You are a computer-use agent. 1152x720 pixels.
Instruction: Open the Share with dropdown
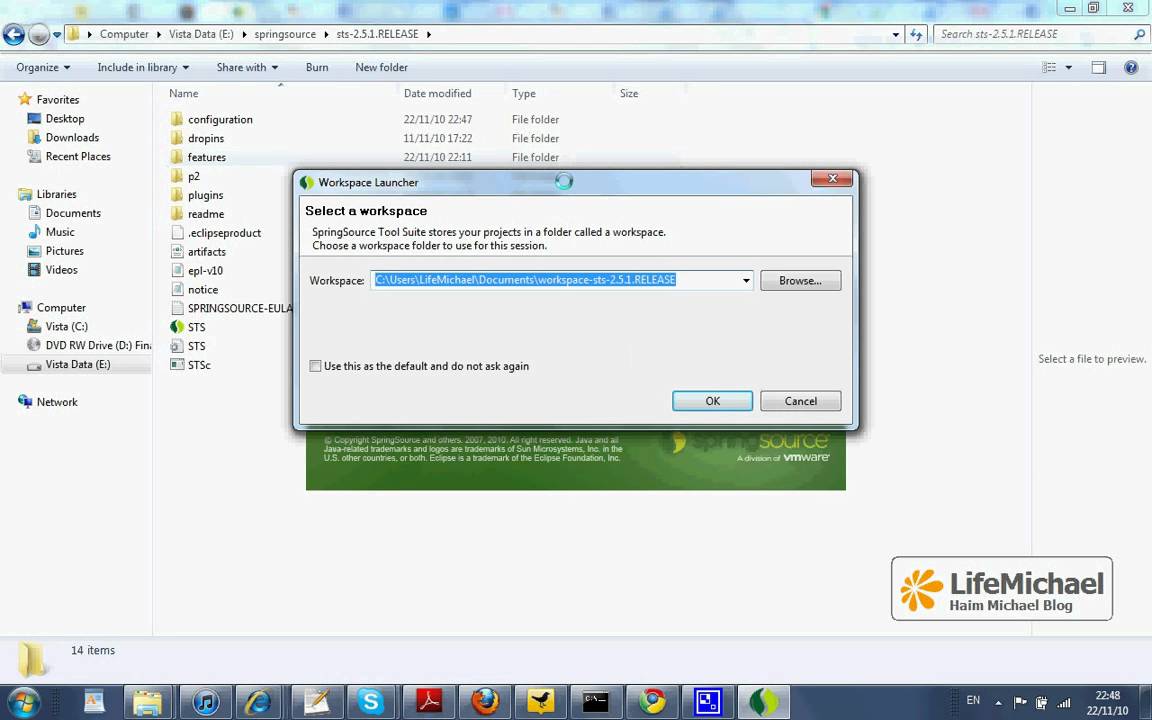pos(248,68)
